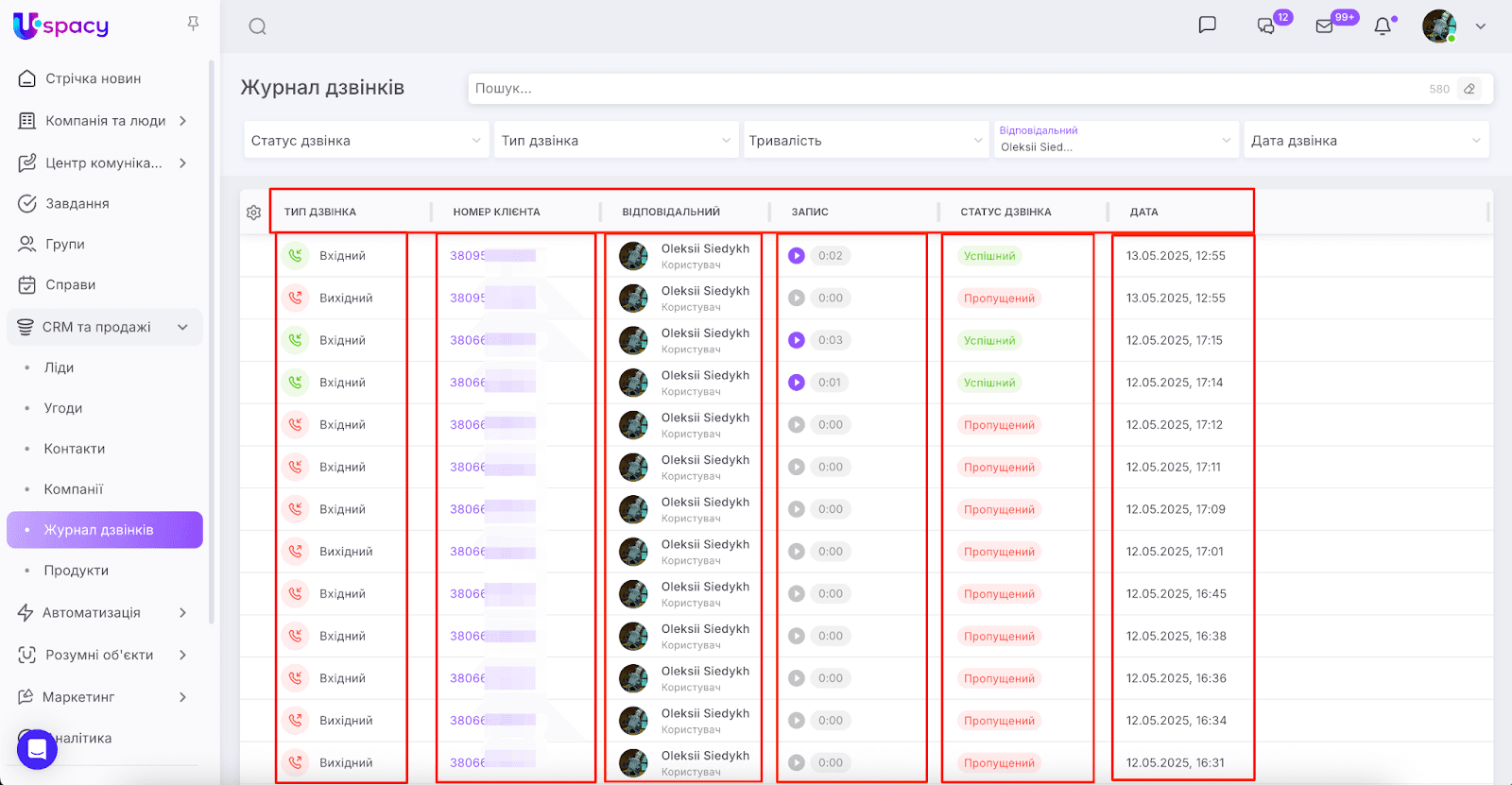Pin the sidebar using the pin icon
1512x785 pixels.
coord(193,24)
